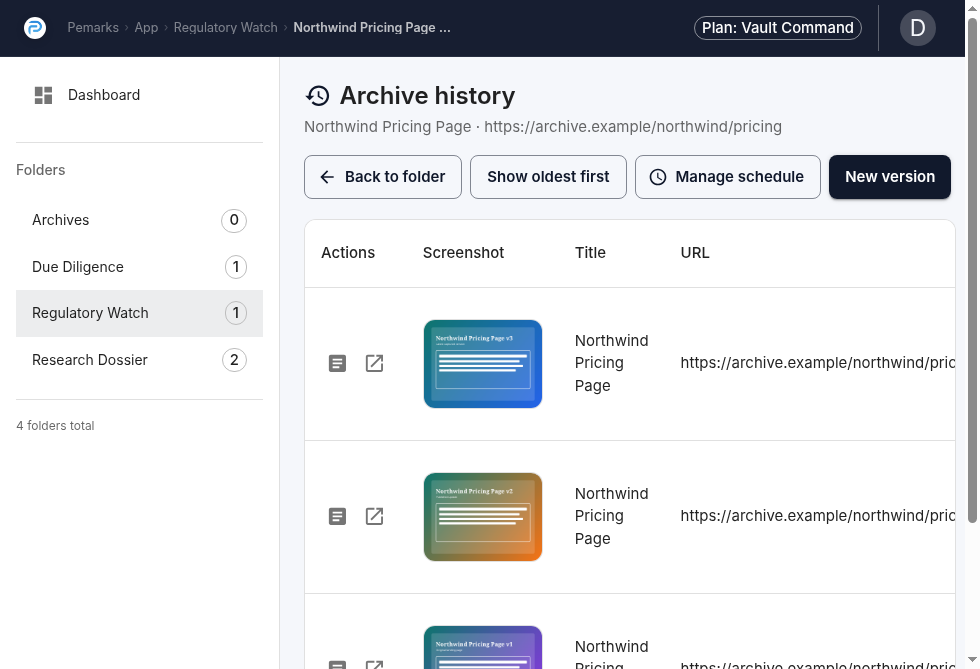Image resolution: width=980 pixels, height=669 pixels.
Task: Click the Dashboard grid icon
Action: 43,95
